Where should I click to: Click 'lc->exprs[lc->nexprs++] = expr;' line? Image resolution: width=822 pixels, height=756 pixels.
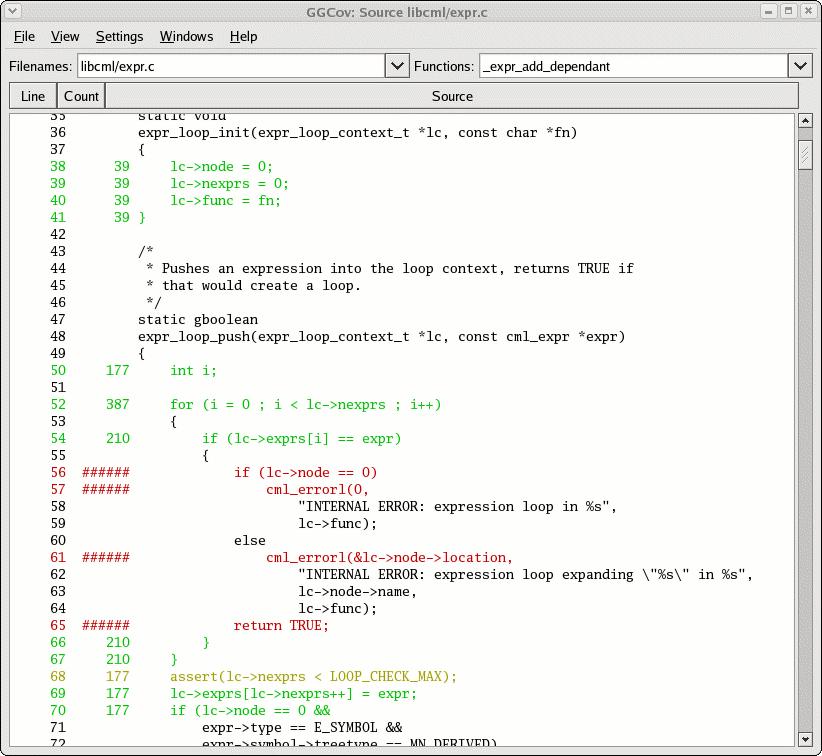pyautogui.click(x=294, y=694)
